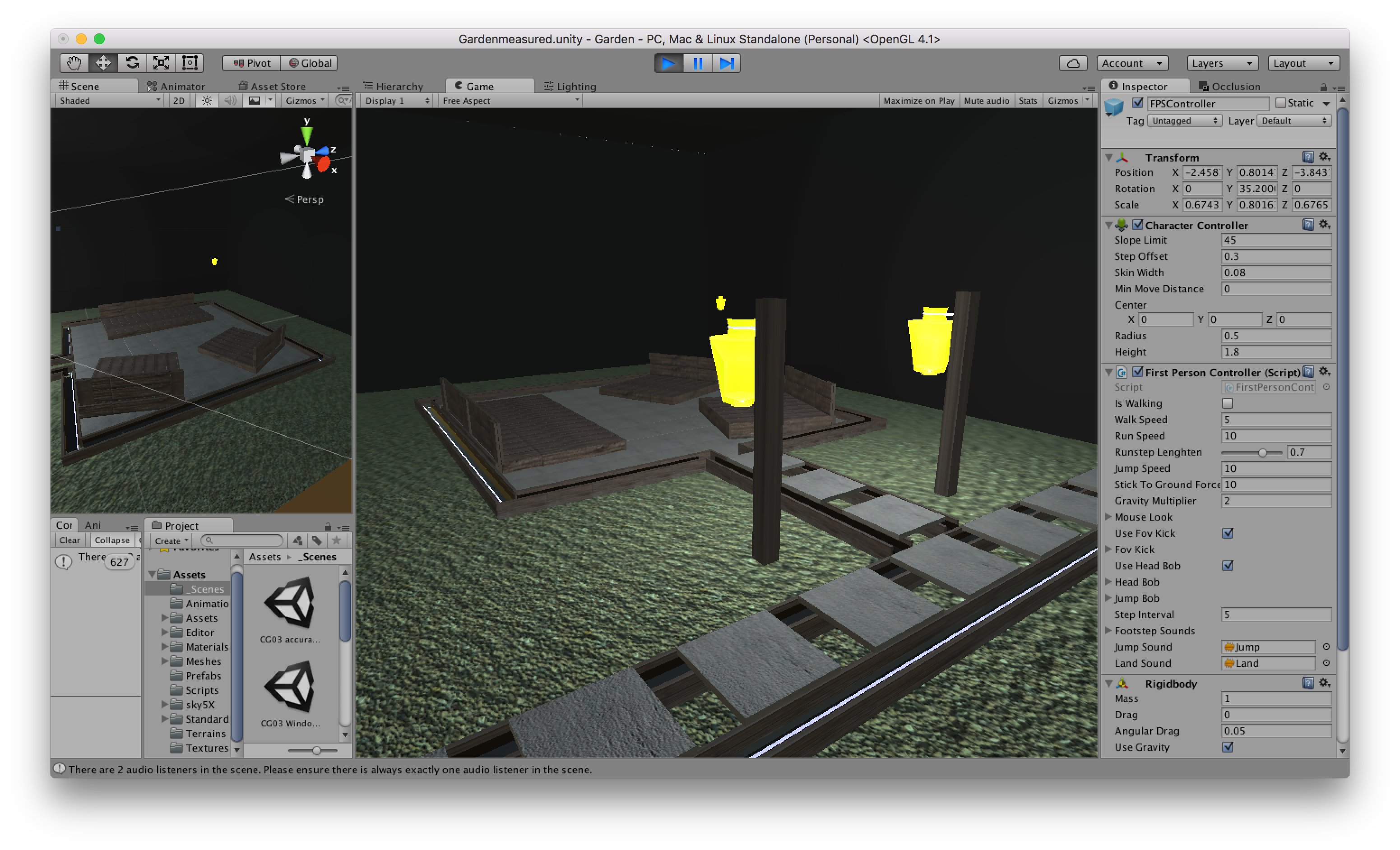Image resolution: width=1400 pixels, height=850 pixels.
Task: Enable the Static checkbox
Action: (x=1281, y=103)
